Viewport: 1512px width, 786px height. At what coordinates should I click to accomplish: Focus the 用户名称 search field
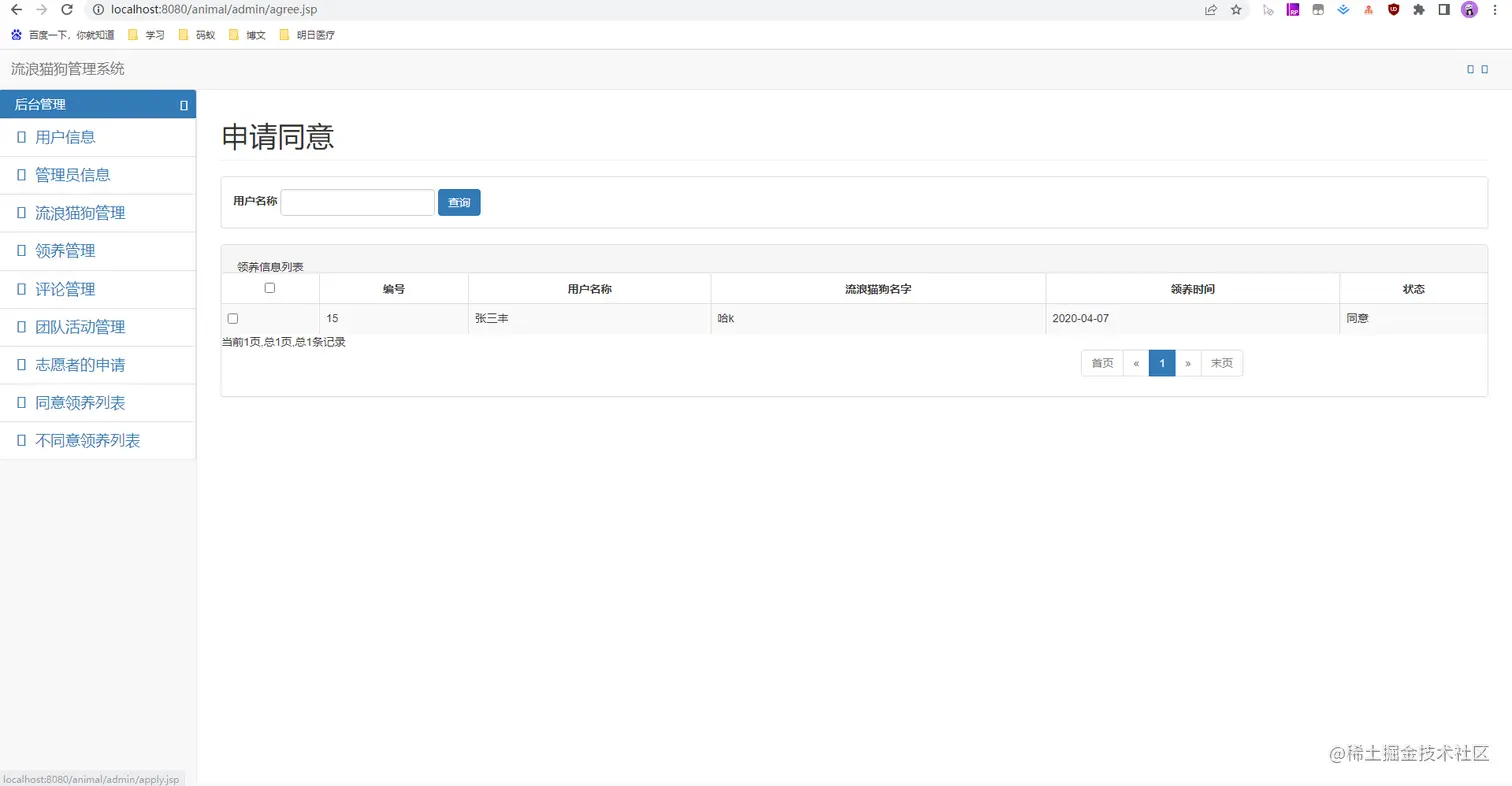pyautogui.click(x=358, y=202)
